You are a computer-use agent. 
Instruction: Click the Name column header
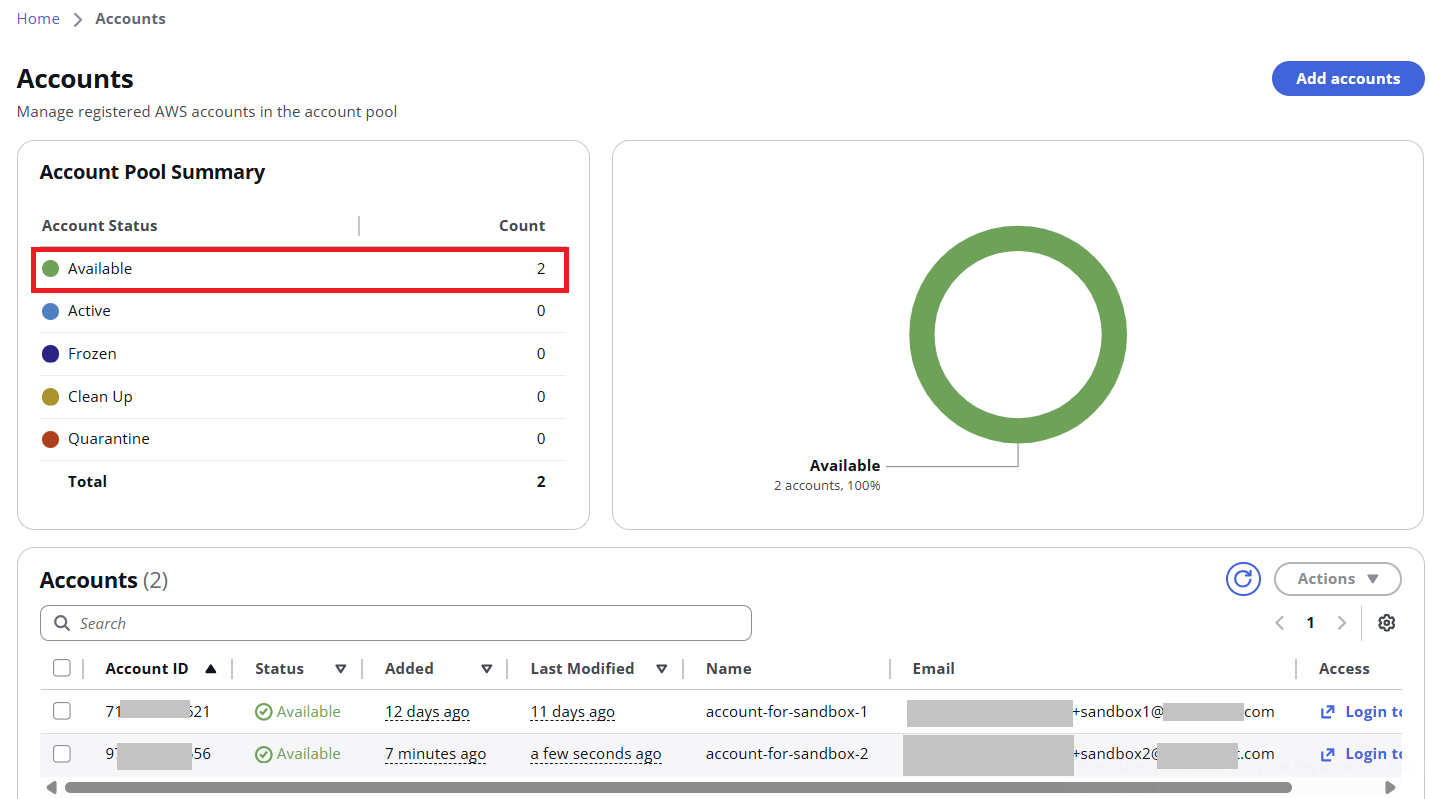[728, 669]
